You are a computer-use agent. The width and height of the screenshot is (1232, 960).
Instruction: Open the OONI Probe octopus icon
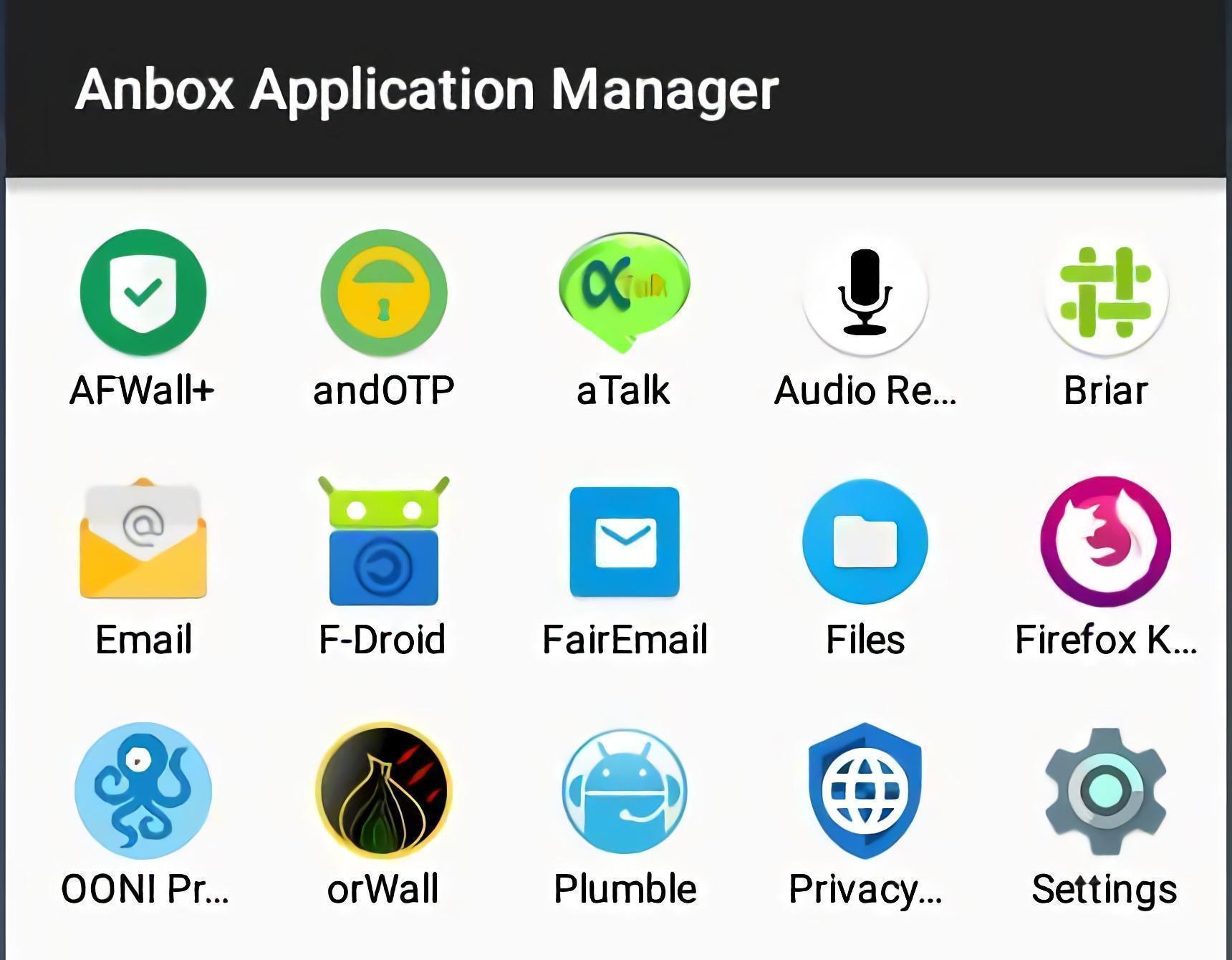143,790
